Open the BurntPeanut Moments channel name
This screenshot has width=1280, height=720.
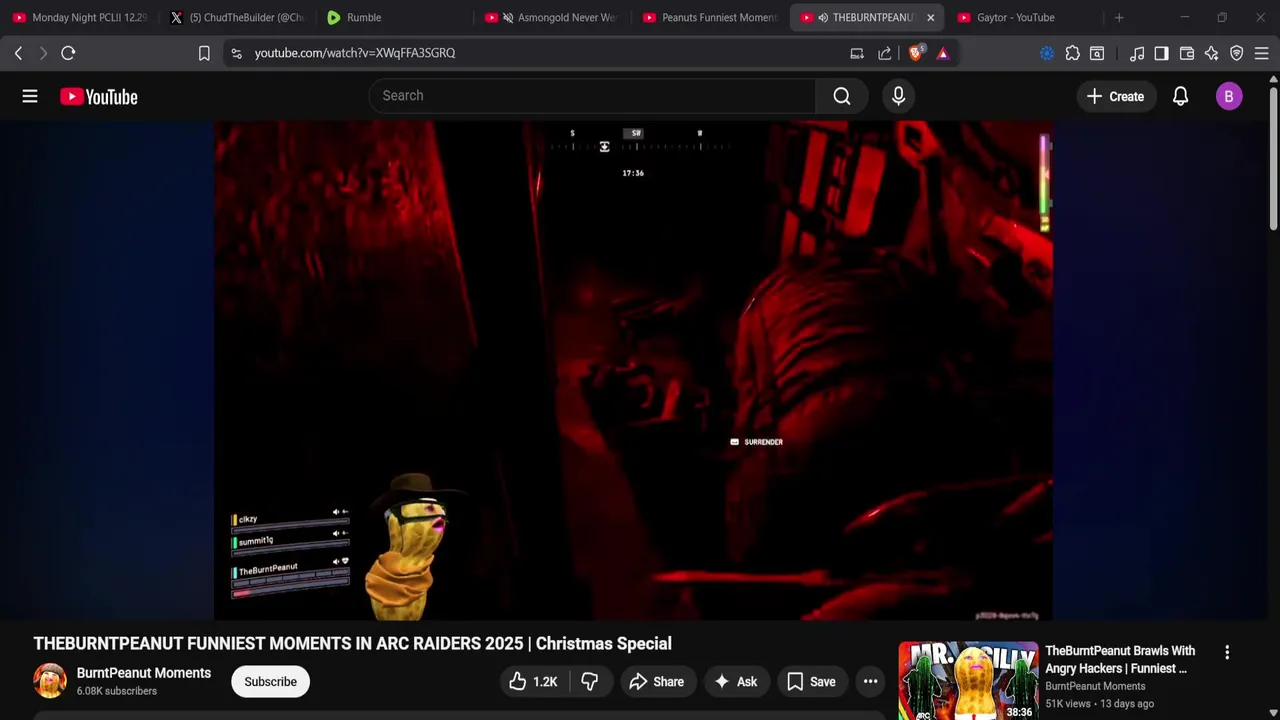click(144, 673)
